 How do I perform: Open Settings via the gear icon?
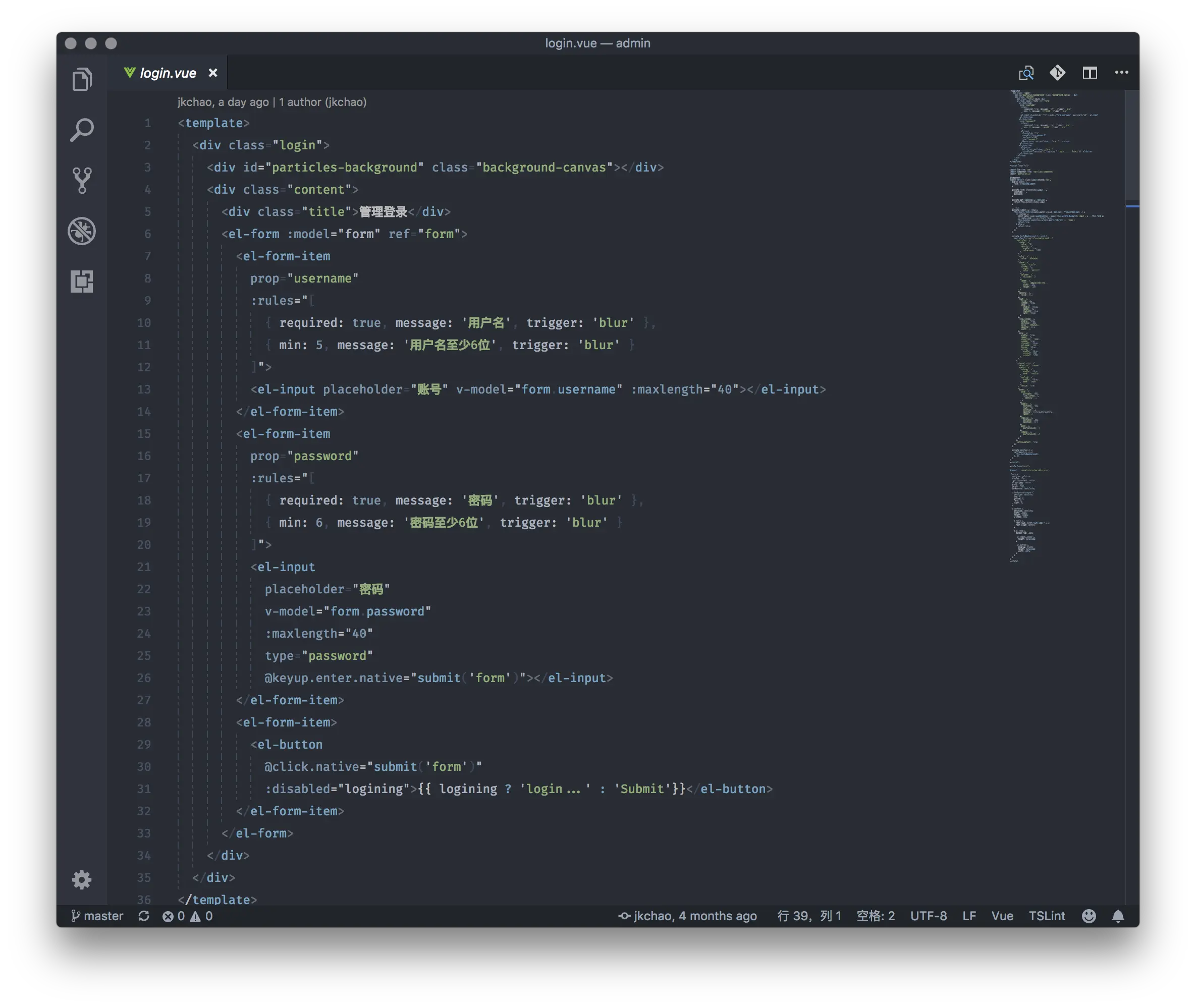(82, 880)
